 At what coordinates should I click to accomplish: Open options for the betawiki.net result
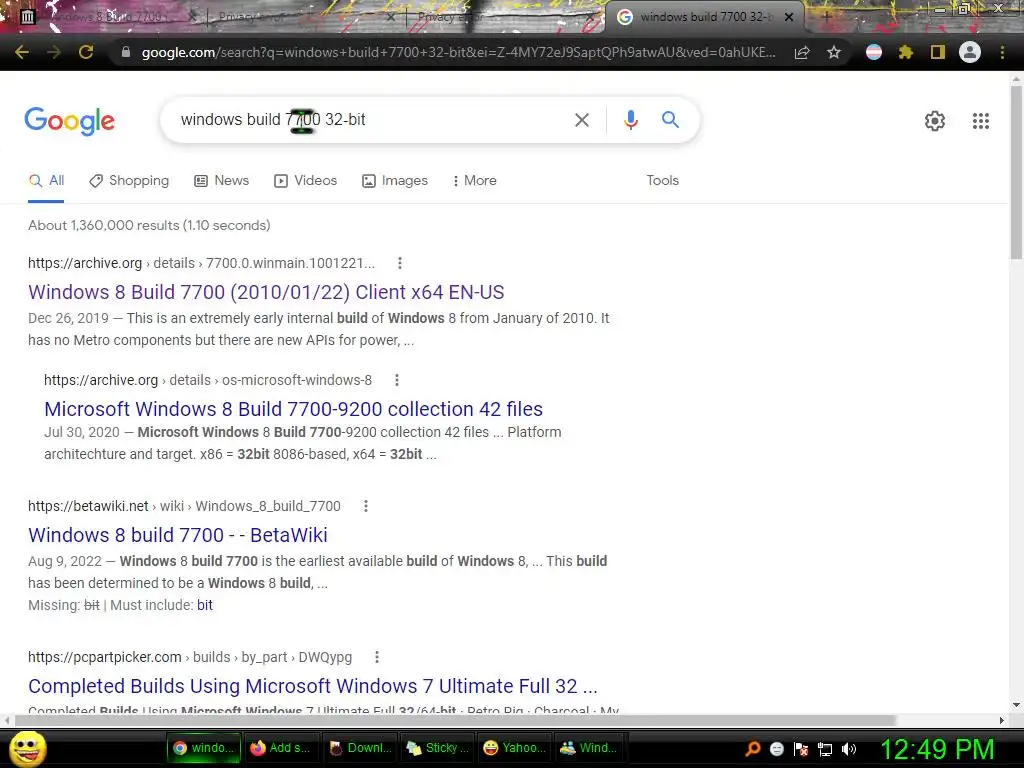coord(366,506)
